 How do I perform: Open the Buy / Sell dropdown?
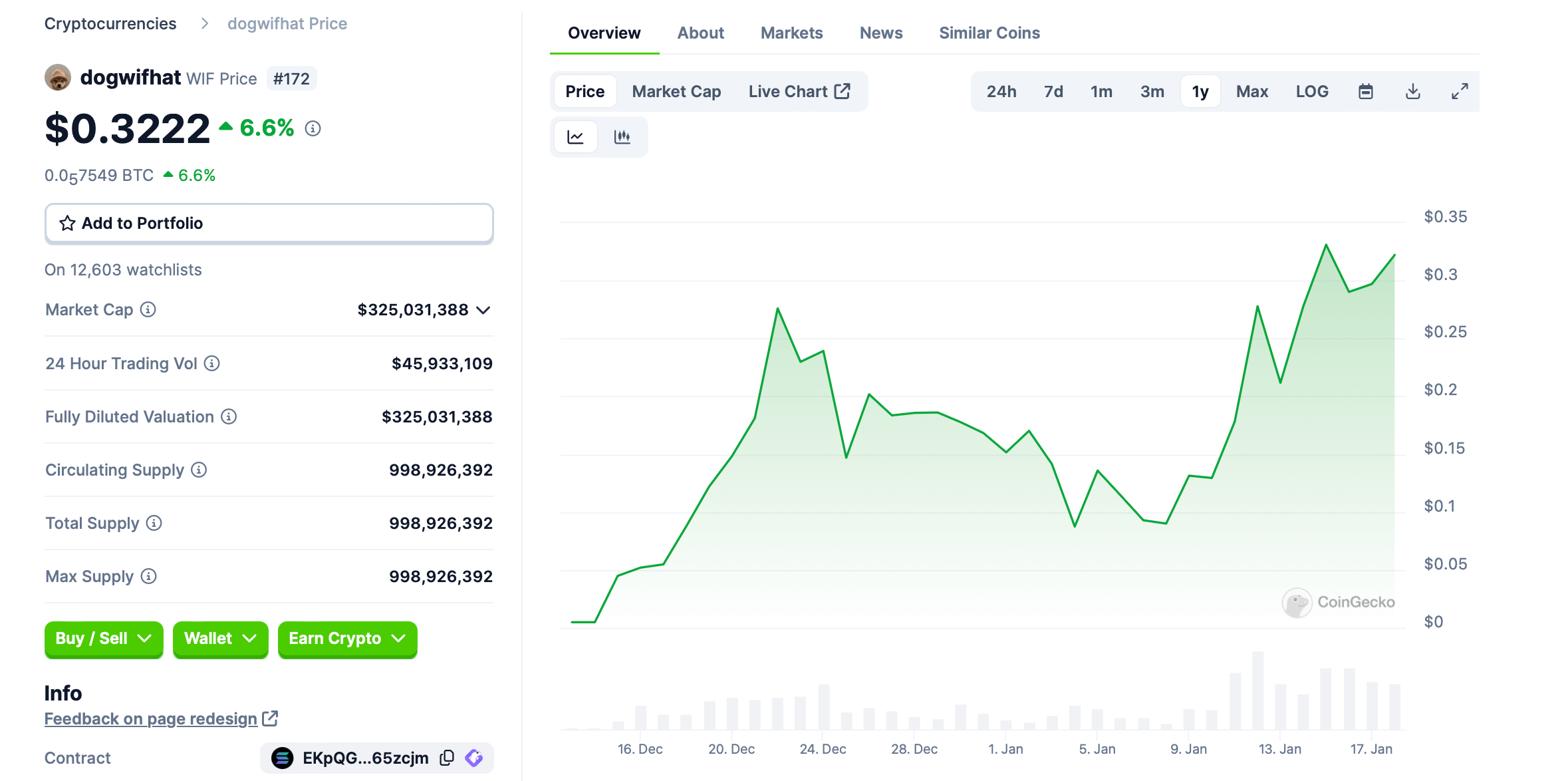pos(104,639)
